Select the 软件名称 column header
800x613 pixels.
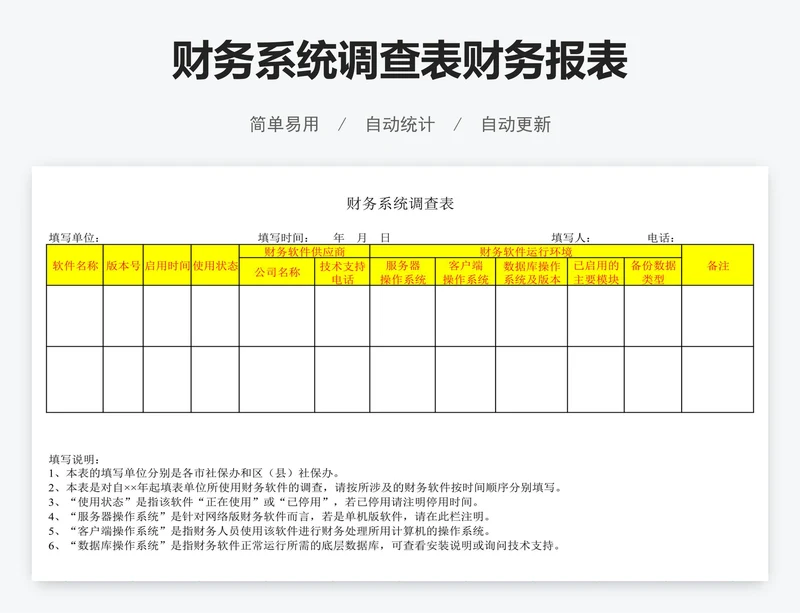tap(75, 265)
